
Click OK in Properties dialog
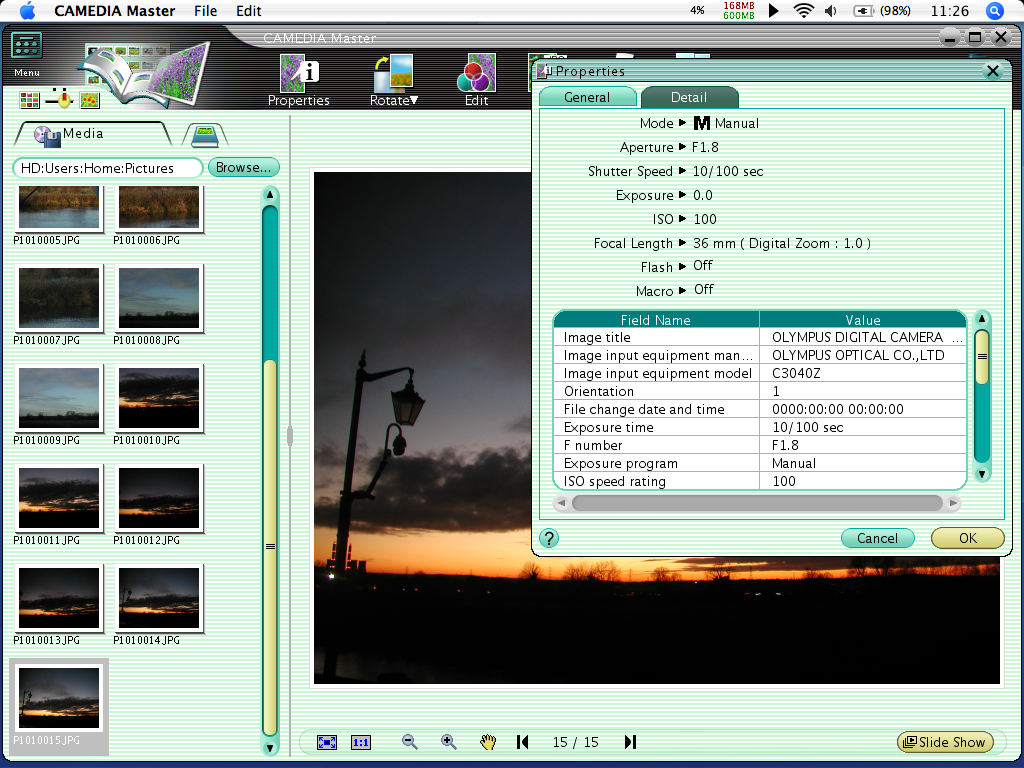[x=968, y=538]
